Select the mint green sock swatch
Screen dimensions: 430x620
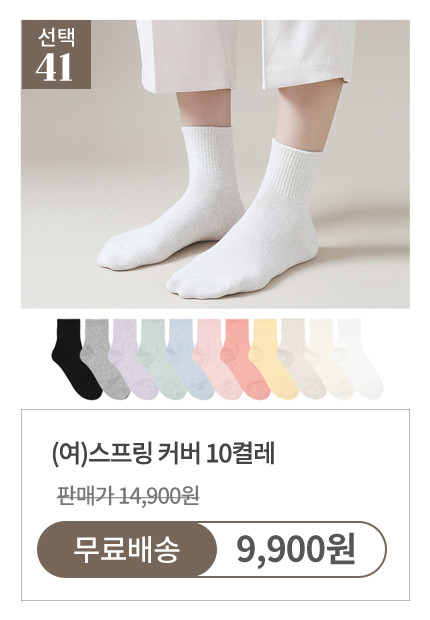click(160, 359)
